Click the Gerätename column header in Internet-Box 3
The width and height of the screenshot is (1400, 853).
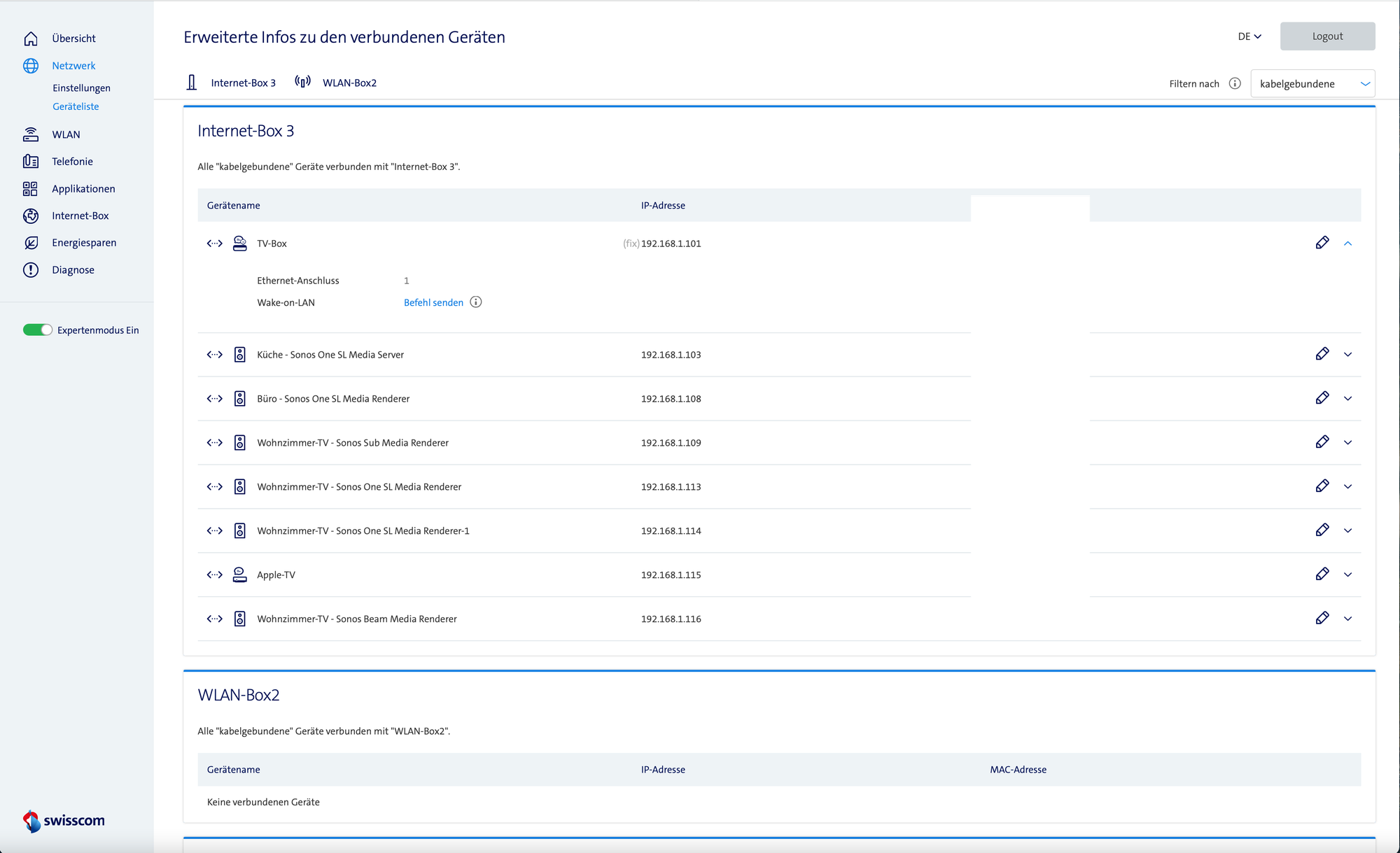(233, 206)
